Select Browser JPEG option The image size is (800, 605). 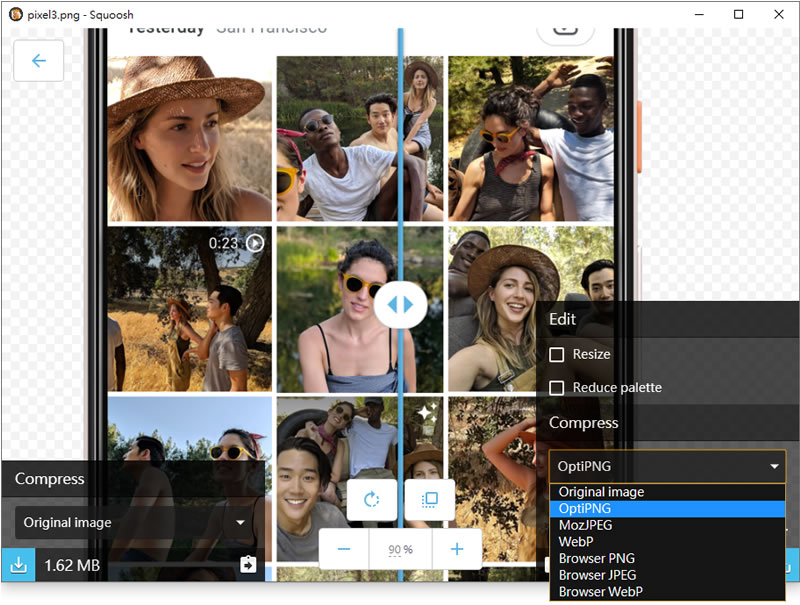tap(597, 575)
